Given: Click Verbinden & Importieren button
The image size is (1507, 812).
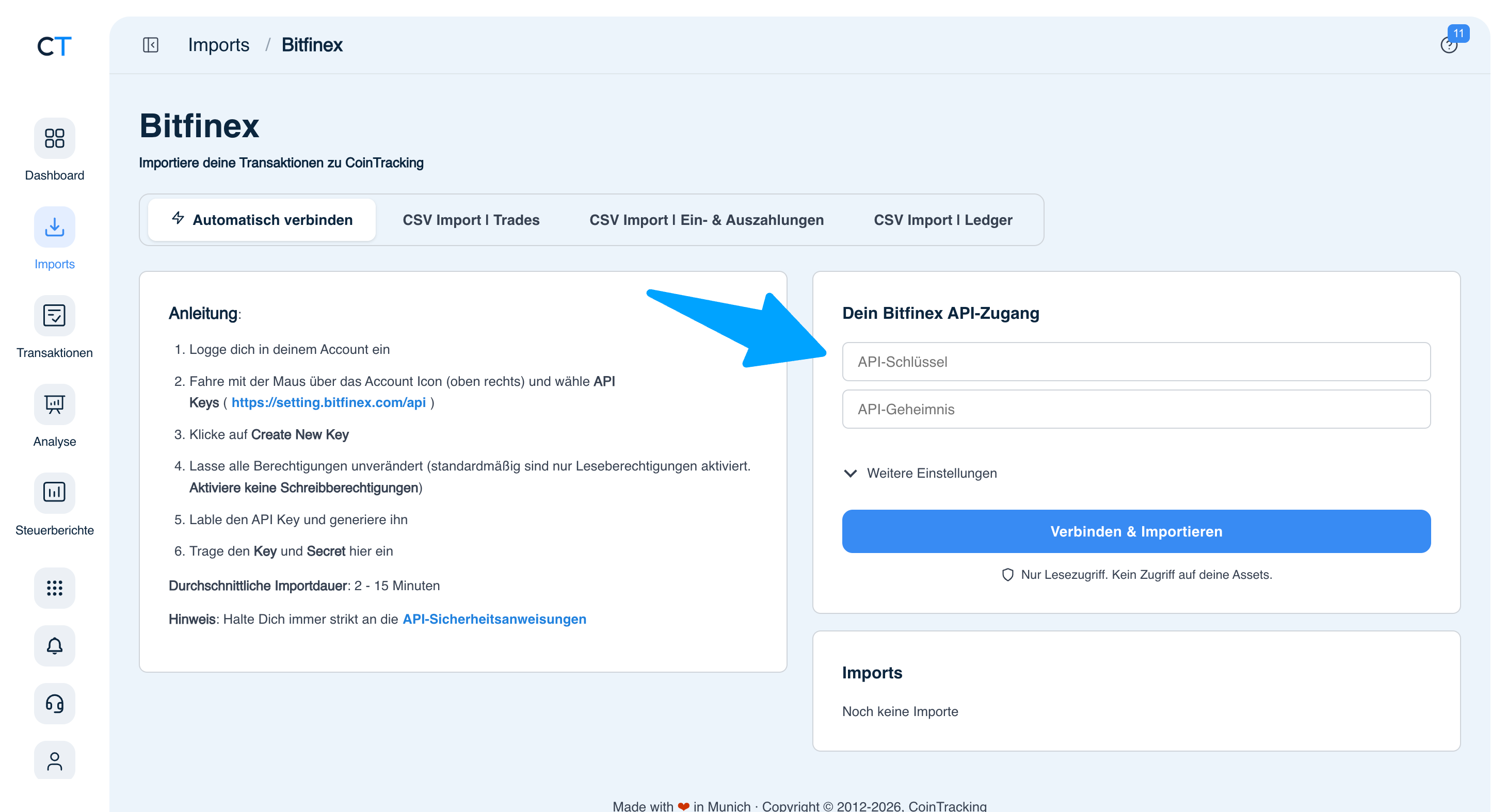Looking at the screenshot, I should [x=1136, y=531].
